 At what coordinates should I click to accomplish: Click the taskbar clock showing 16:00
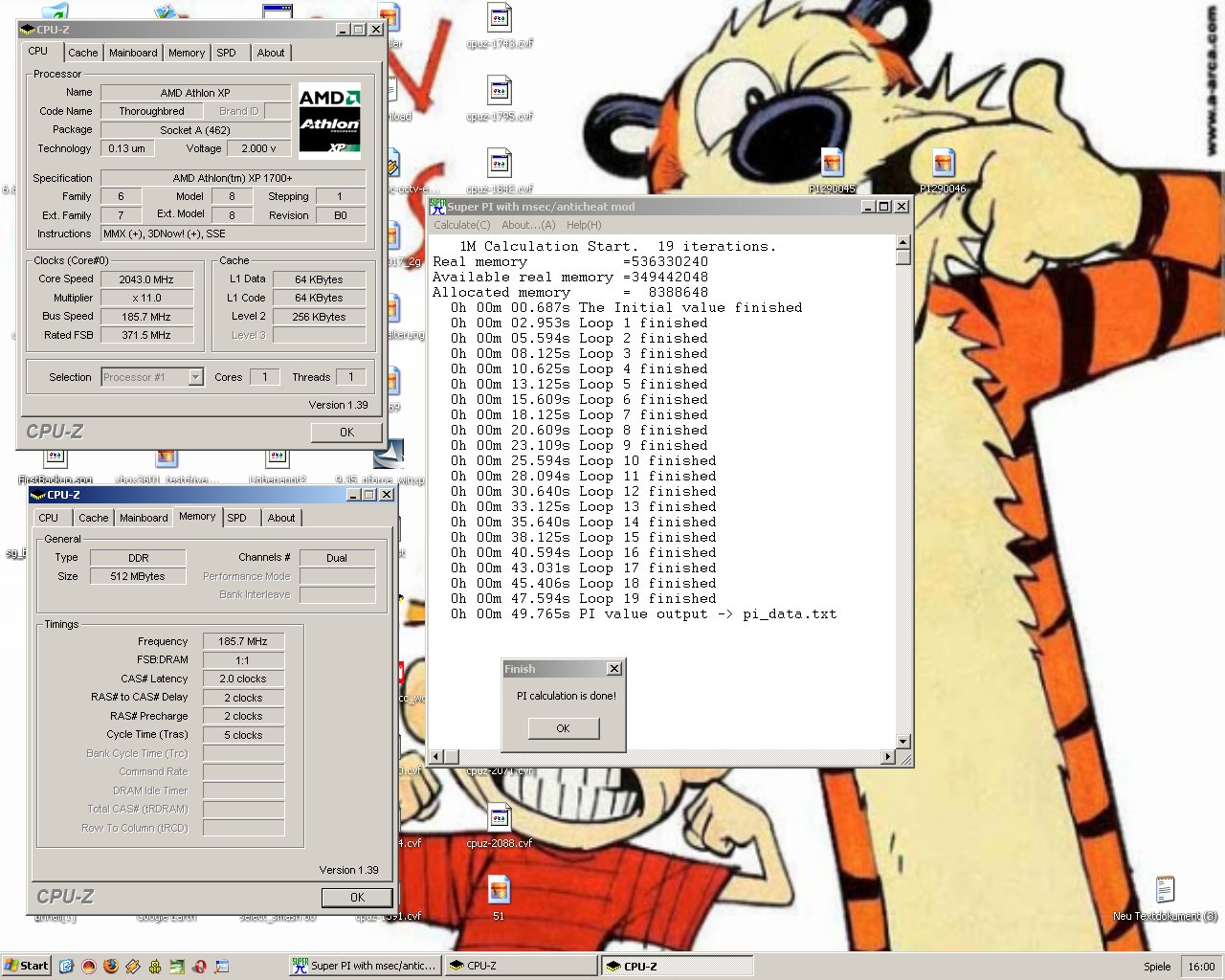(1201, 966)
